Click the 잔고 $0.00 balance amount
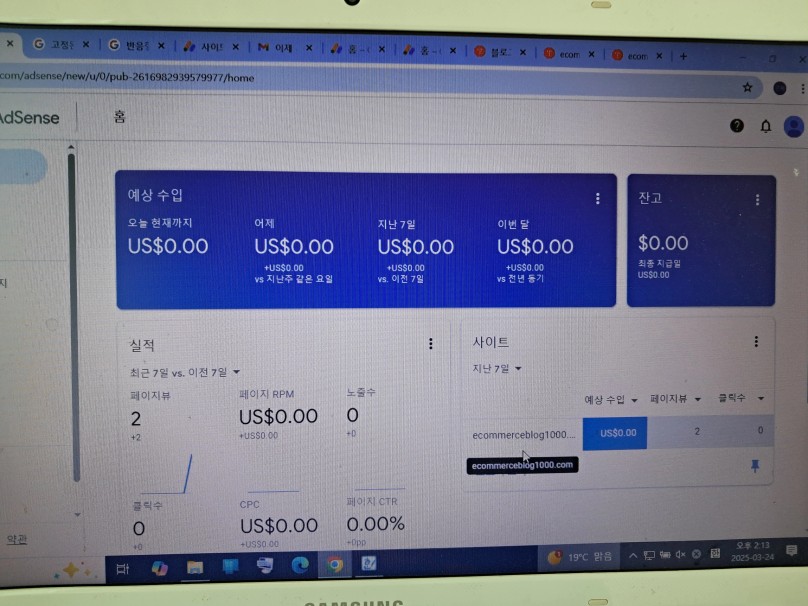The width and height of the screenshot is (808, 606). coord(663,243)
